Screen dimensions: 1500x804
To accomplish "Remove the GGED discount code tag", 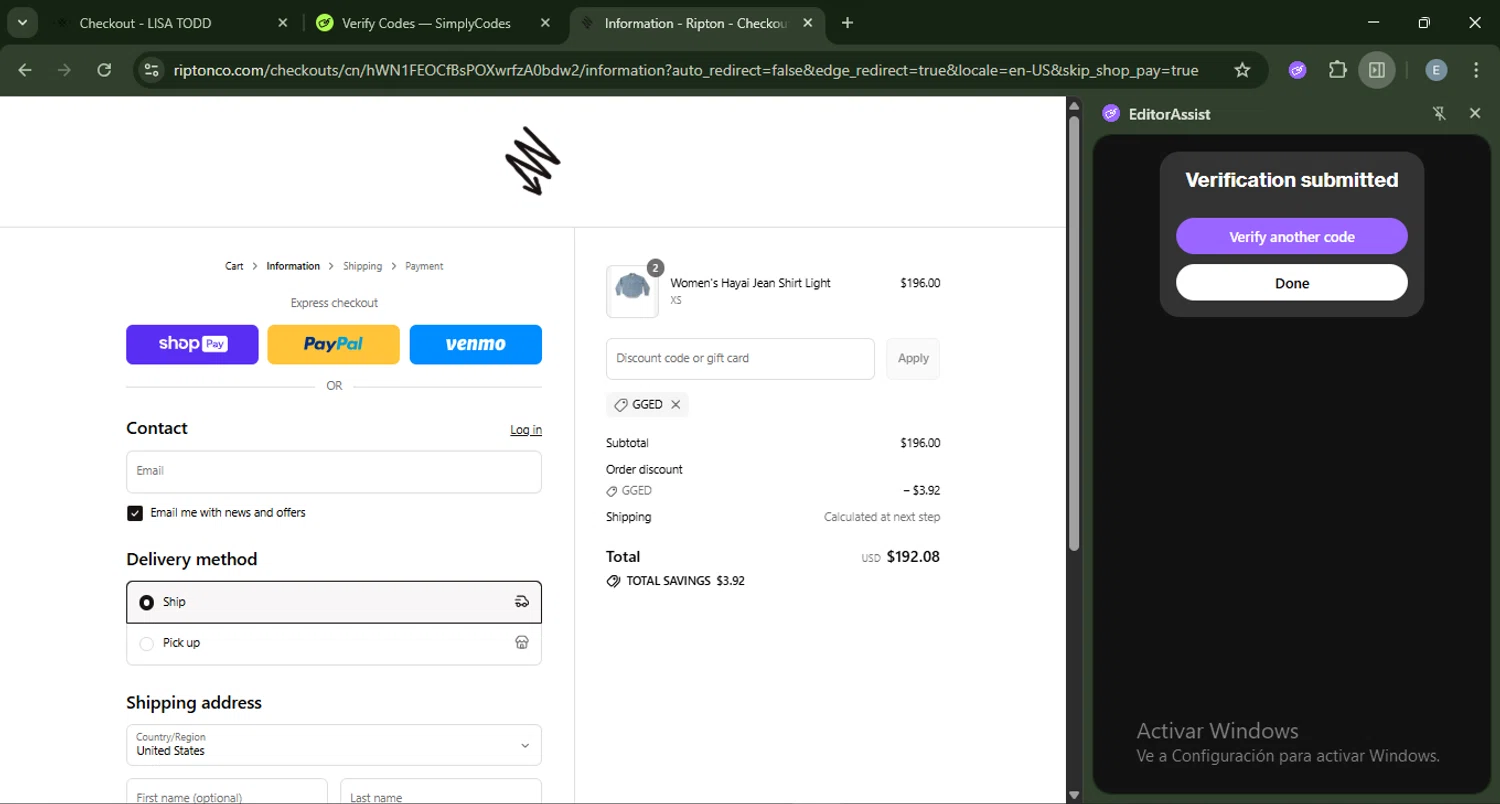I will tap(676, 405).
